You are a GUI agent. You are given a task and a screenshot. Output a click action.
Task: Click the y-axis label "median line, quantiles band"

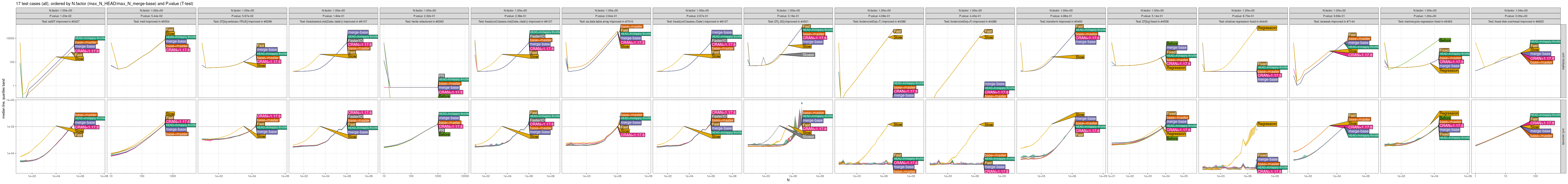pos(4,99)
